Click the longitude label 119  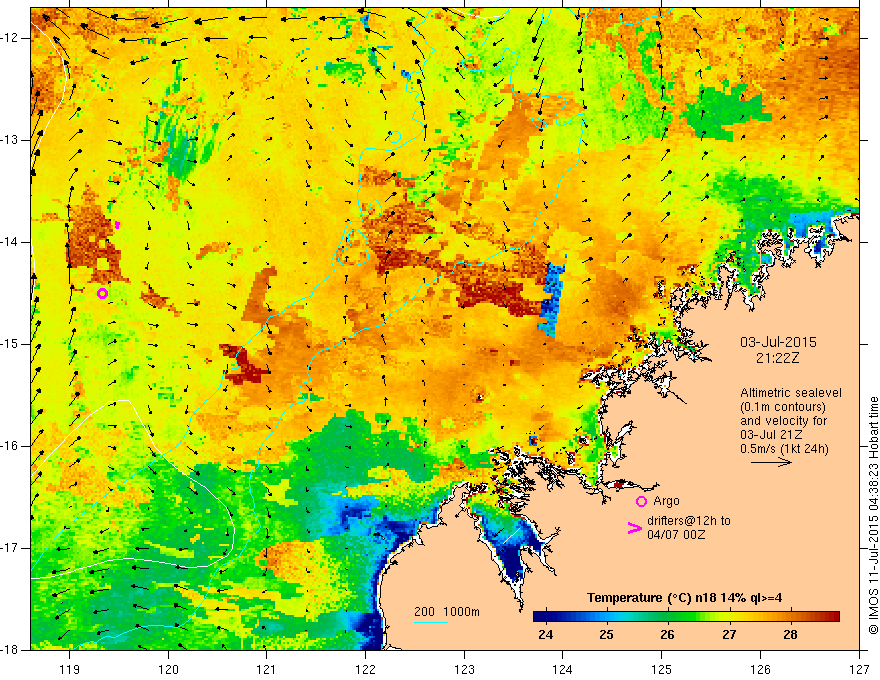tap(70, 669)
